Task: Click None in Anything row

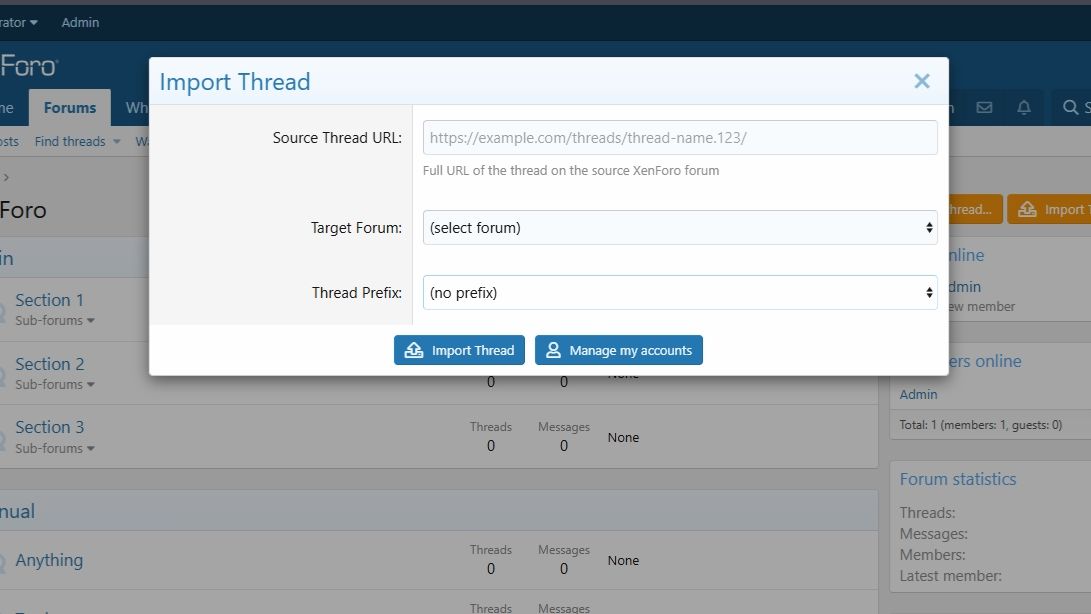Action: pos(623,560)
